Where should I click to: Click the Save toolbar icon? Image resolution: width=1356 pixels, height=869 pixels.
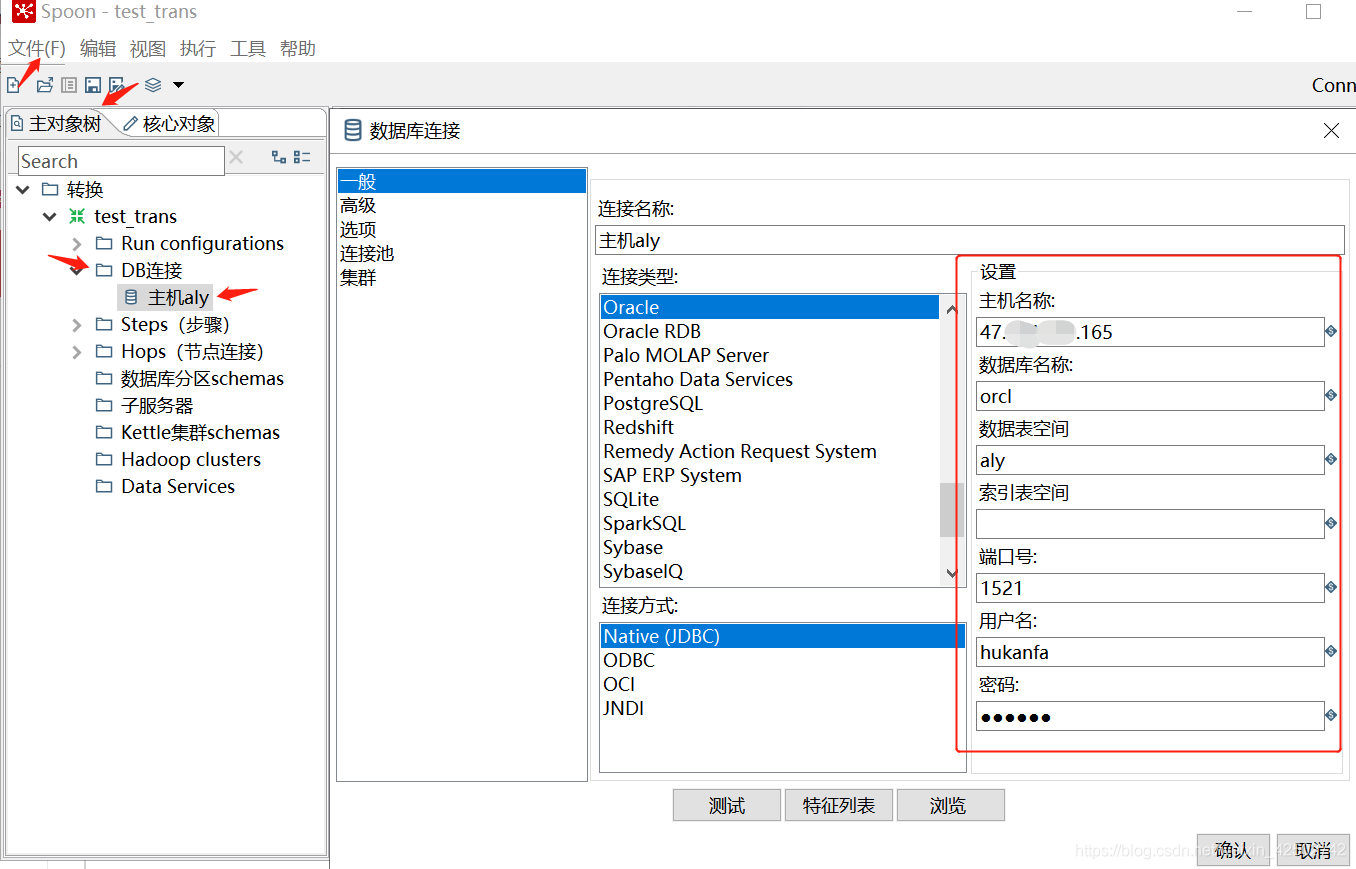coord(93,85)
